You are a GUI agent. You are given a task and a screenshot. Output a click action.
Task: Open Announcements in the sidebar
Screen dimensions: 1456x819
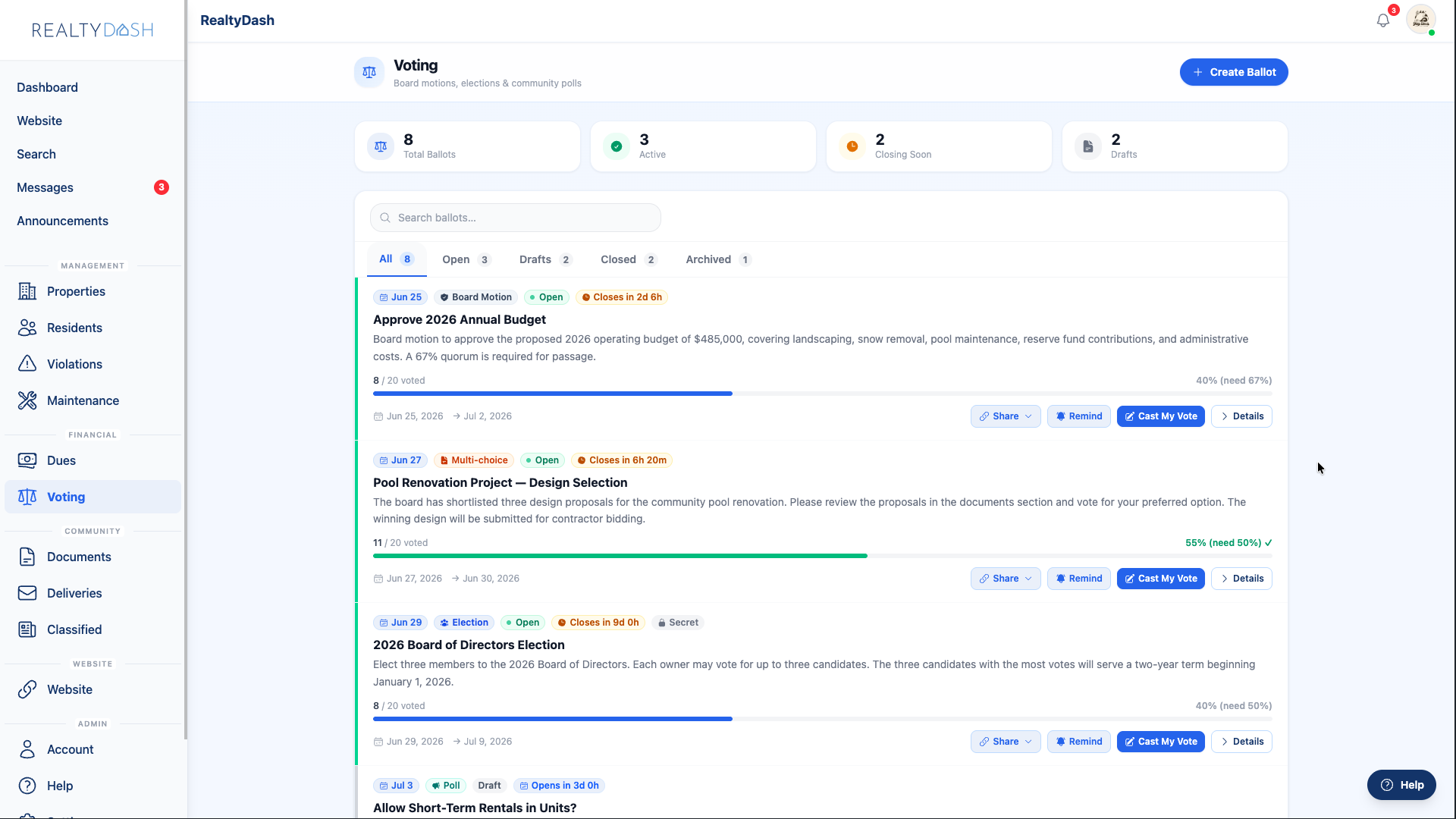point(62,221)
